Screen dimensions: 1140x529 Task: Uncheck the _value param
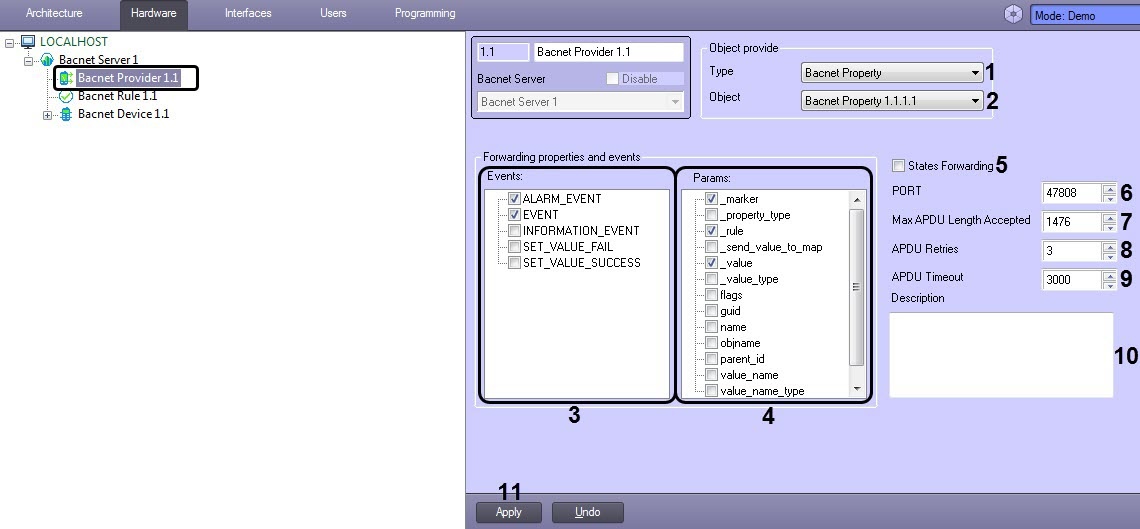tap(711, 263)
